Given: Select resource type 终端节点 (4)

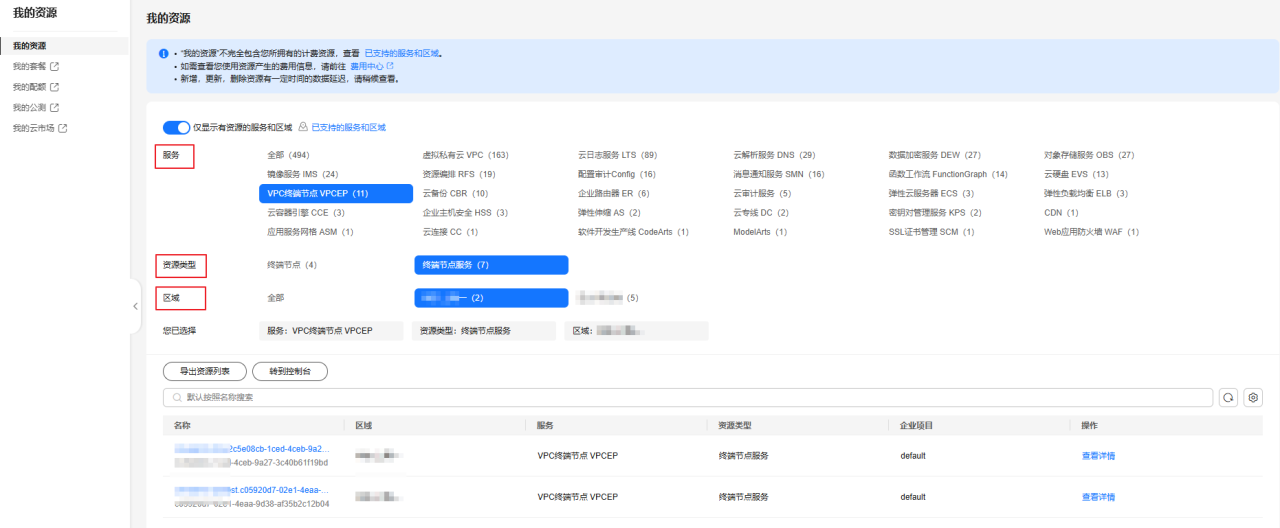Looking at the screenshot, I should [x=291, y=265].
